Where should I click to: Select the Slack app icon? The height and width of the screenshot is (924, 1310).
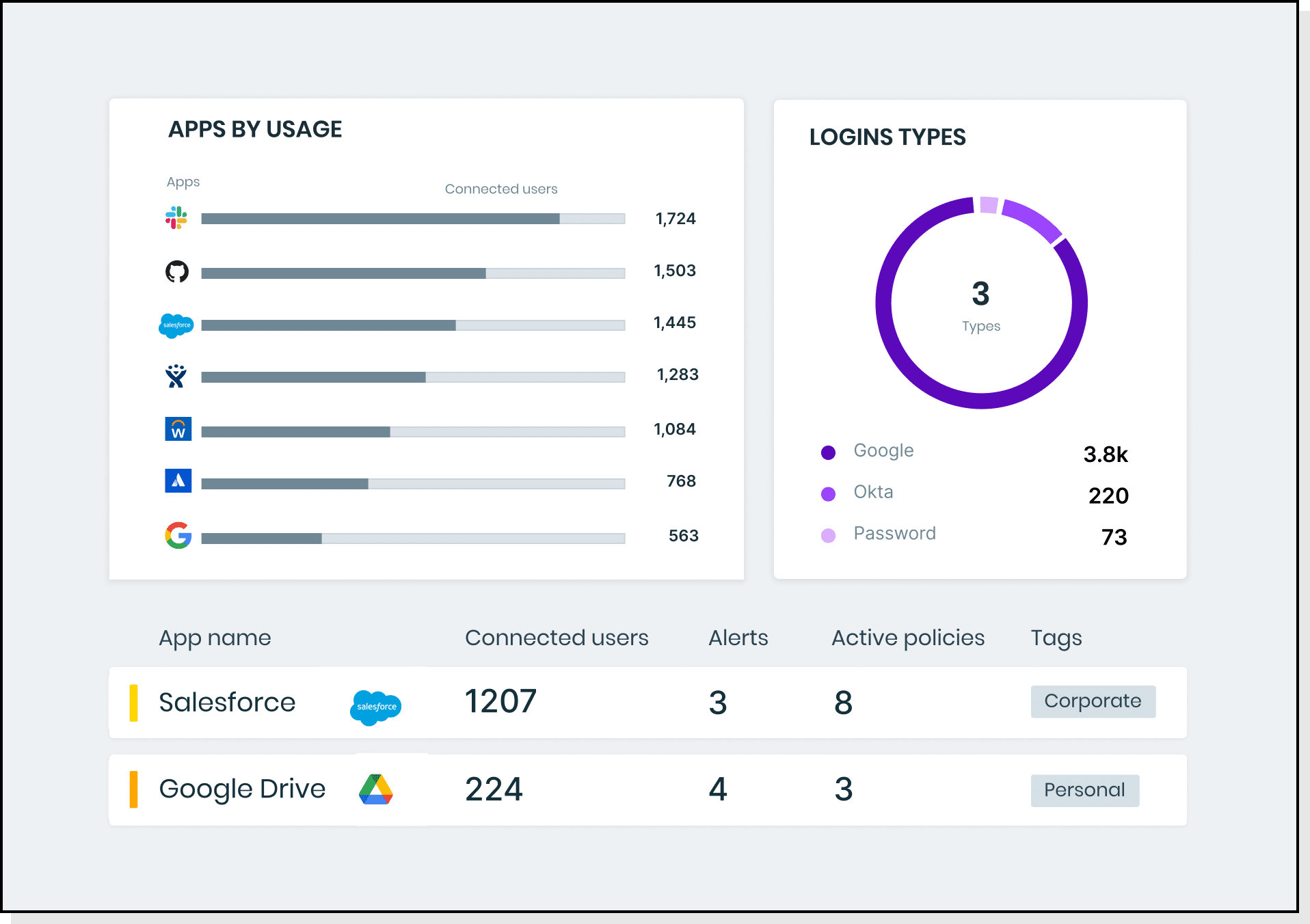pos(177,218)
